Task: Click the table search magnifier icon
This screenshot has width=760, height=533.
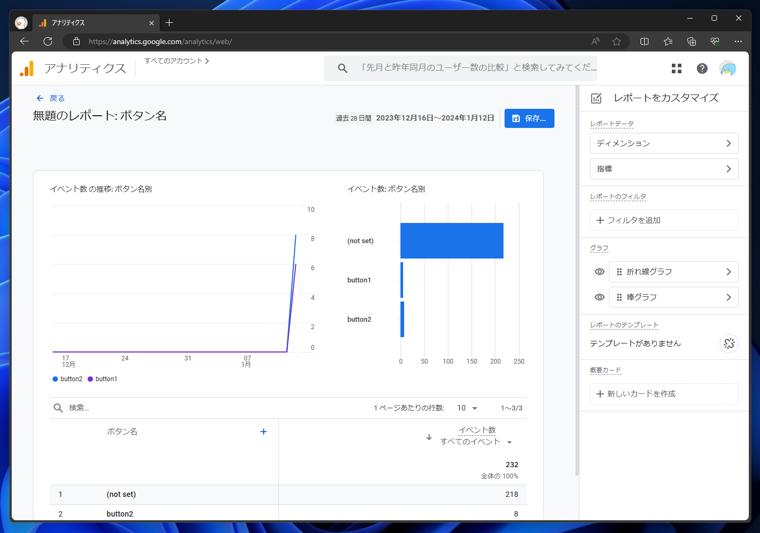Action: 58,408
